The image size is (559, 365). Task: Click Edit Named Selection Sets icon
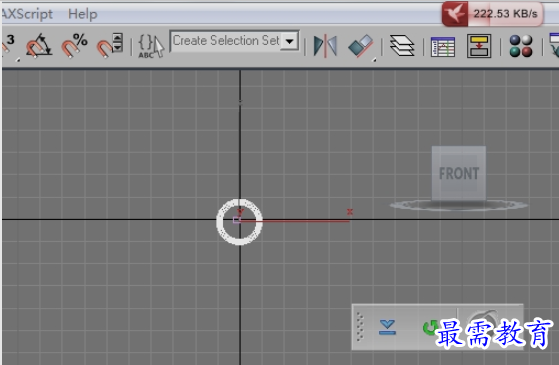coord(151,46)
